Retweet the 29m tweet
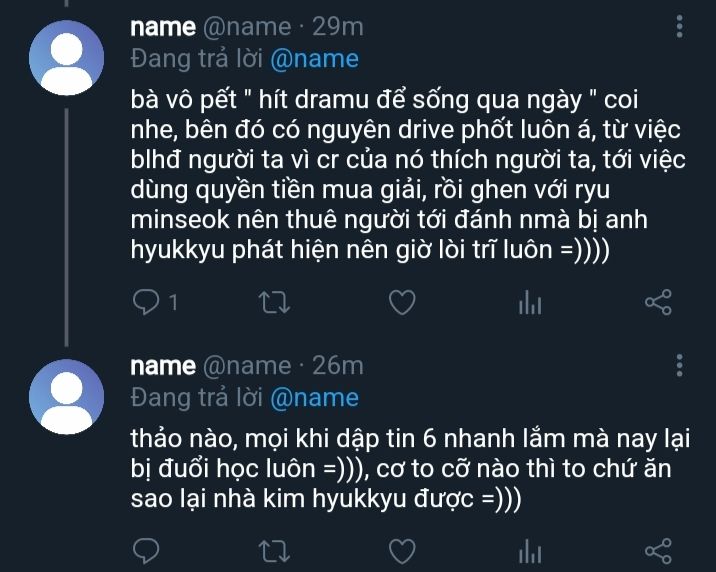Screen dimensions: 716x572 [272, 302]
